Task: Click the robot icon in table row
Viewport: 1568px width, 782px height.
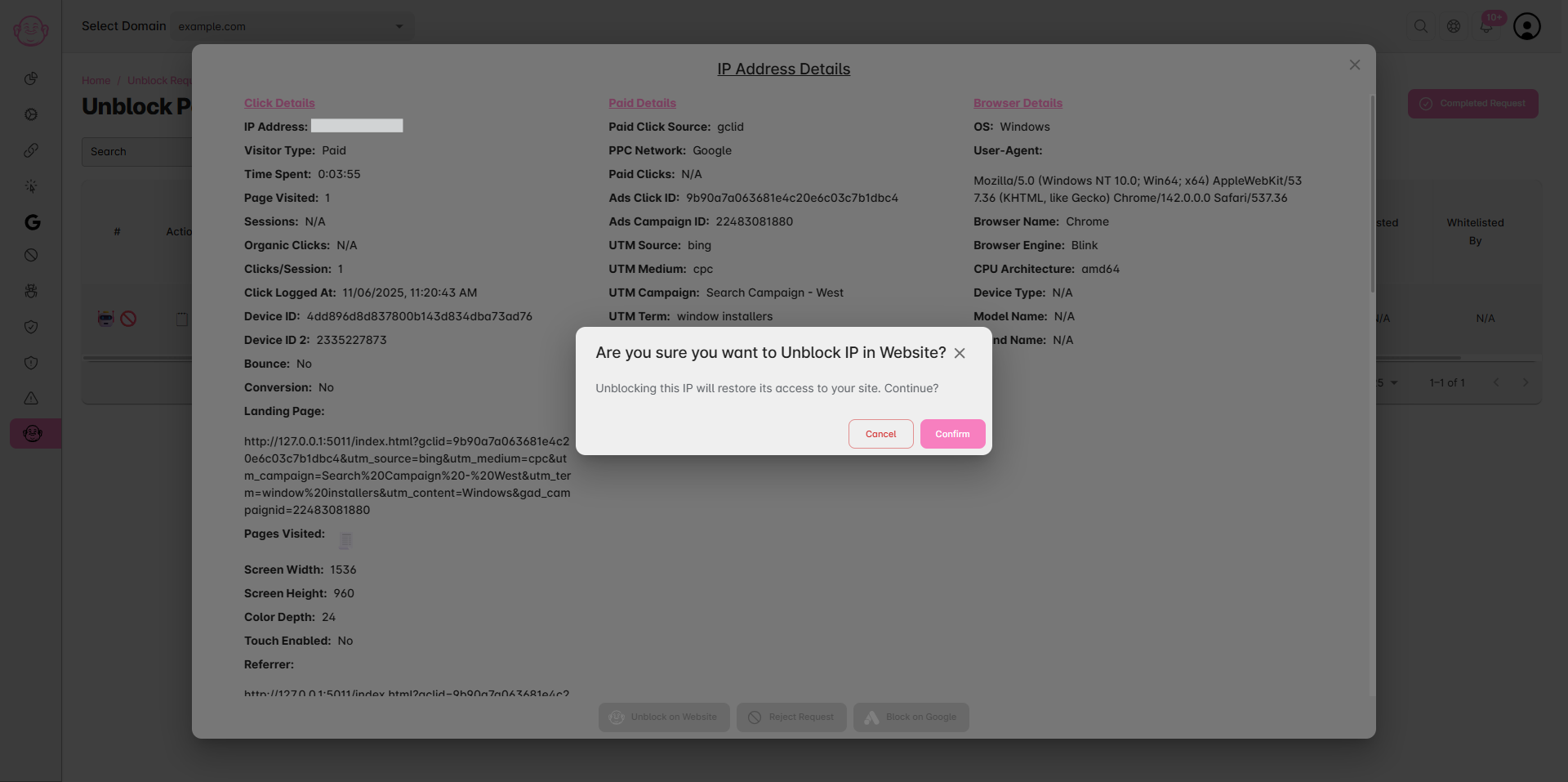Action: coord(106,319)
